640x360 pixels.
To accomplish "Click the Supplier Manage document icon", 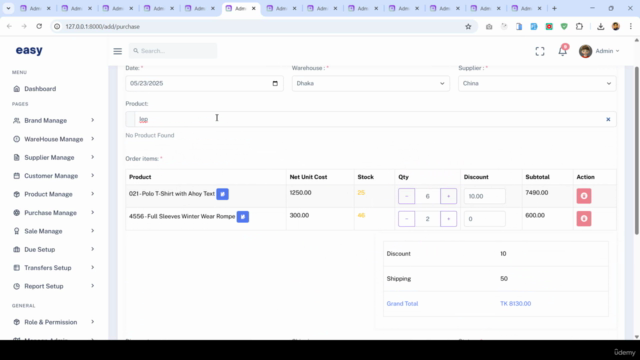I will [x=16, y=157].
